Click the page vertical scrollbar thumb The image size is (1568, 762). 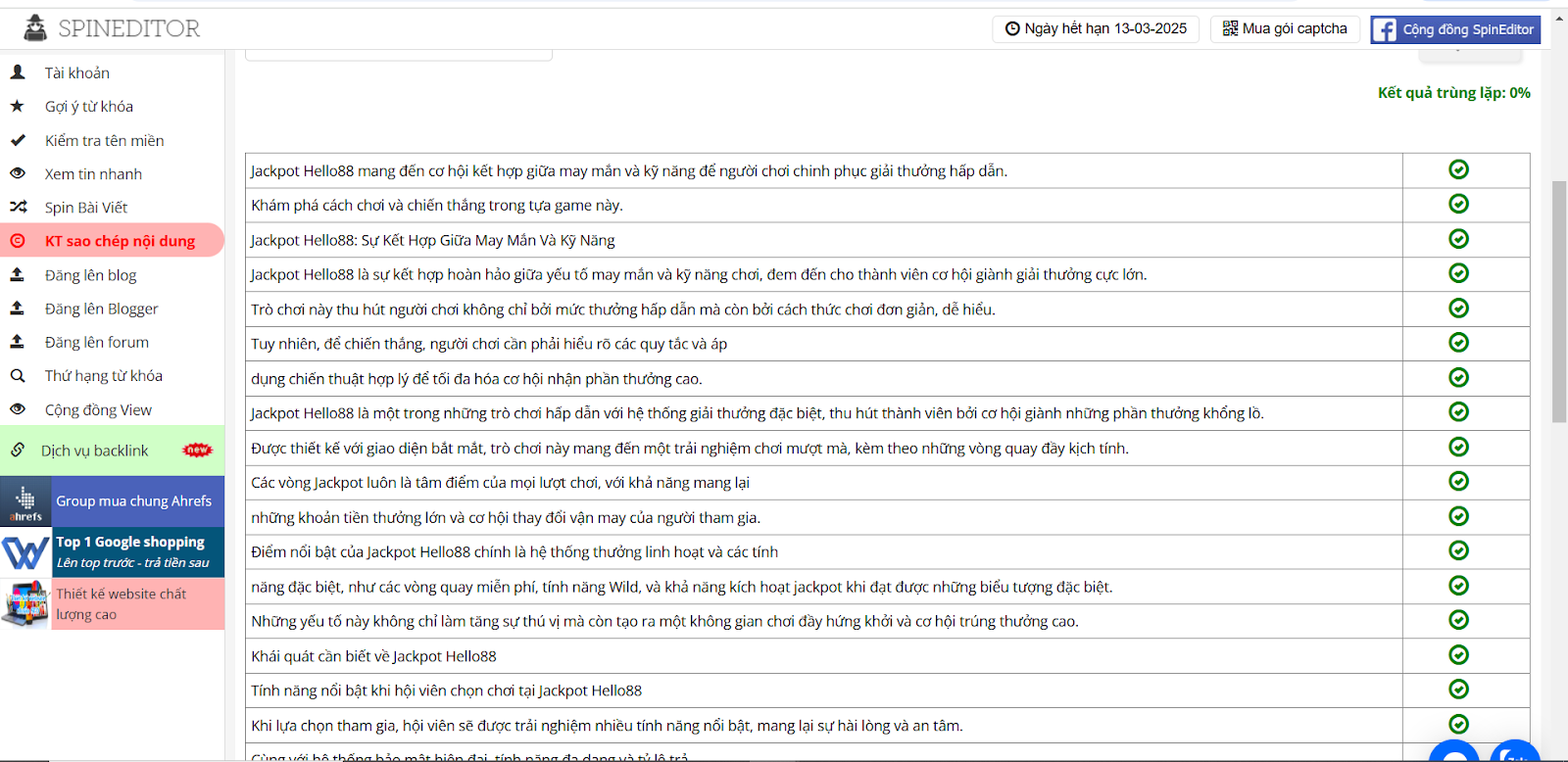click(1558, 302)
